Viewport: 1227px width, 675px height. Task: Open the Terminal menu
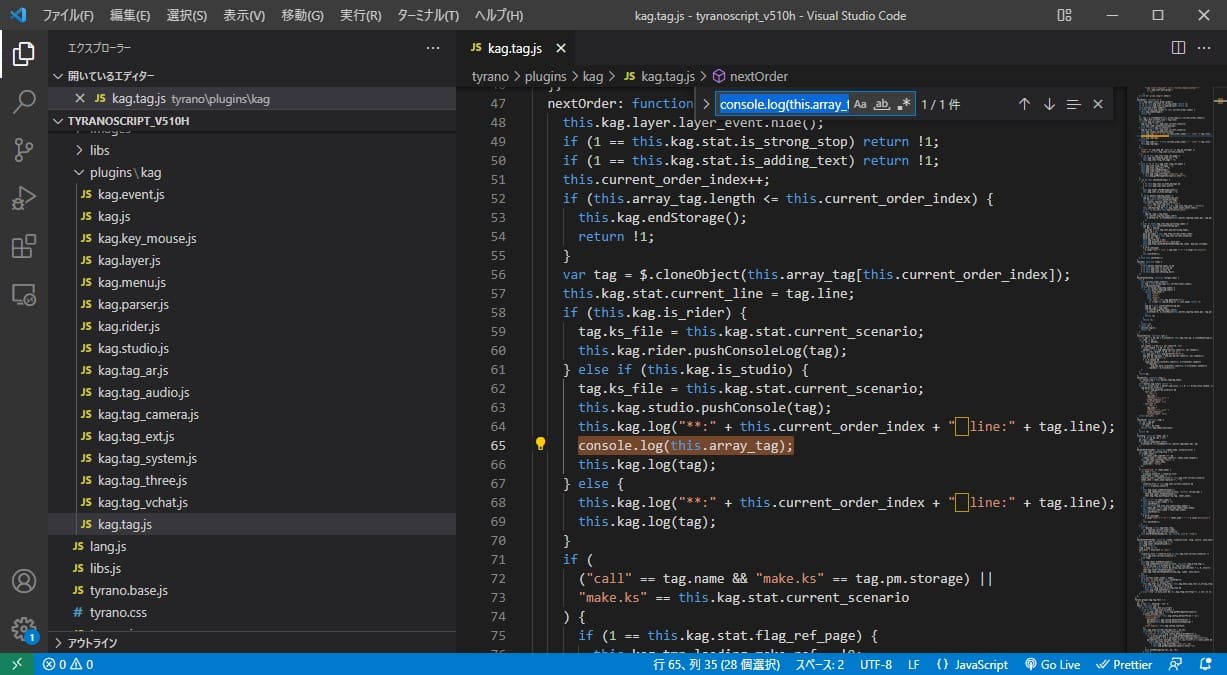click(x=428, y=16)
